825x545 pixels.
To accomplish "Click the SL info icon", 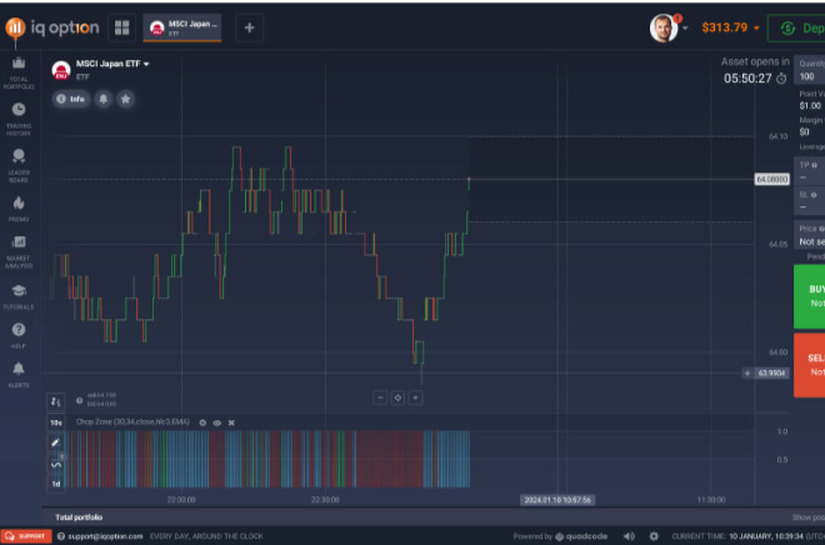I will point(814,195).
